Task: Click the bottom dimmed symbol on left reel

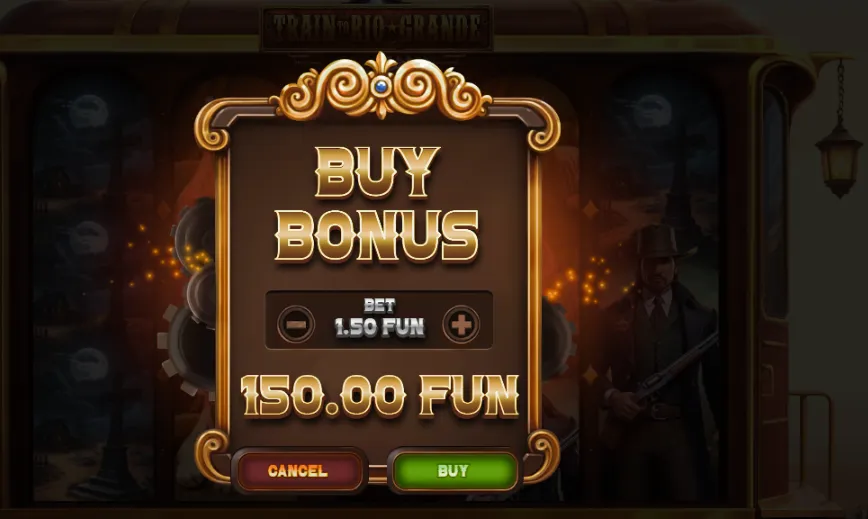Action: tap(89, 364)
